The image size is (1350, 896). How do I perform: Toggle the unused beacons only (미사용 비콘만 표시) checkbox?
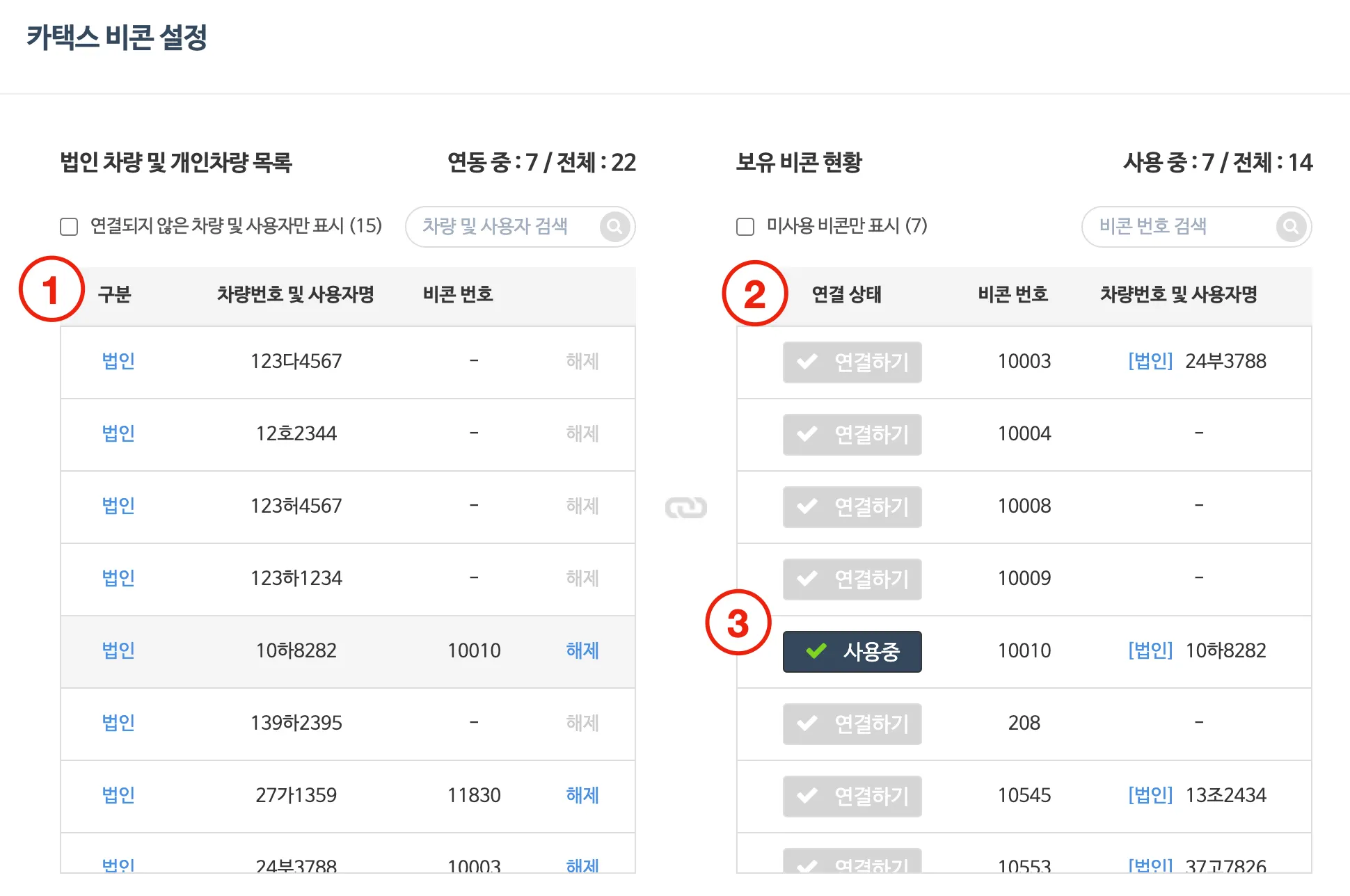[x=745, y=227]
